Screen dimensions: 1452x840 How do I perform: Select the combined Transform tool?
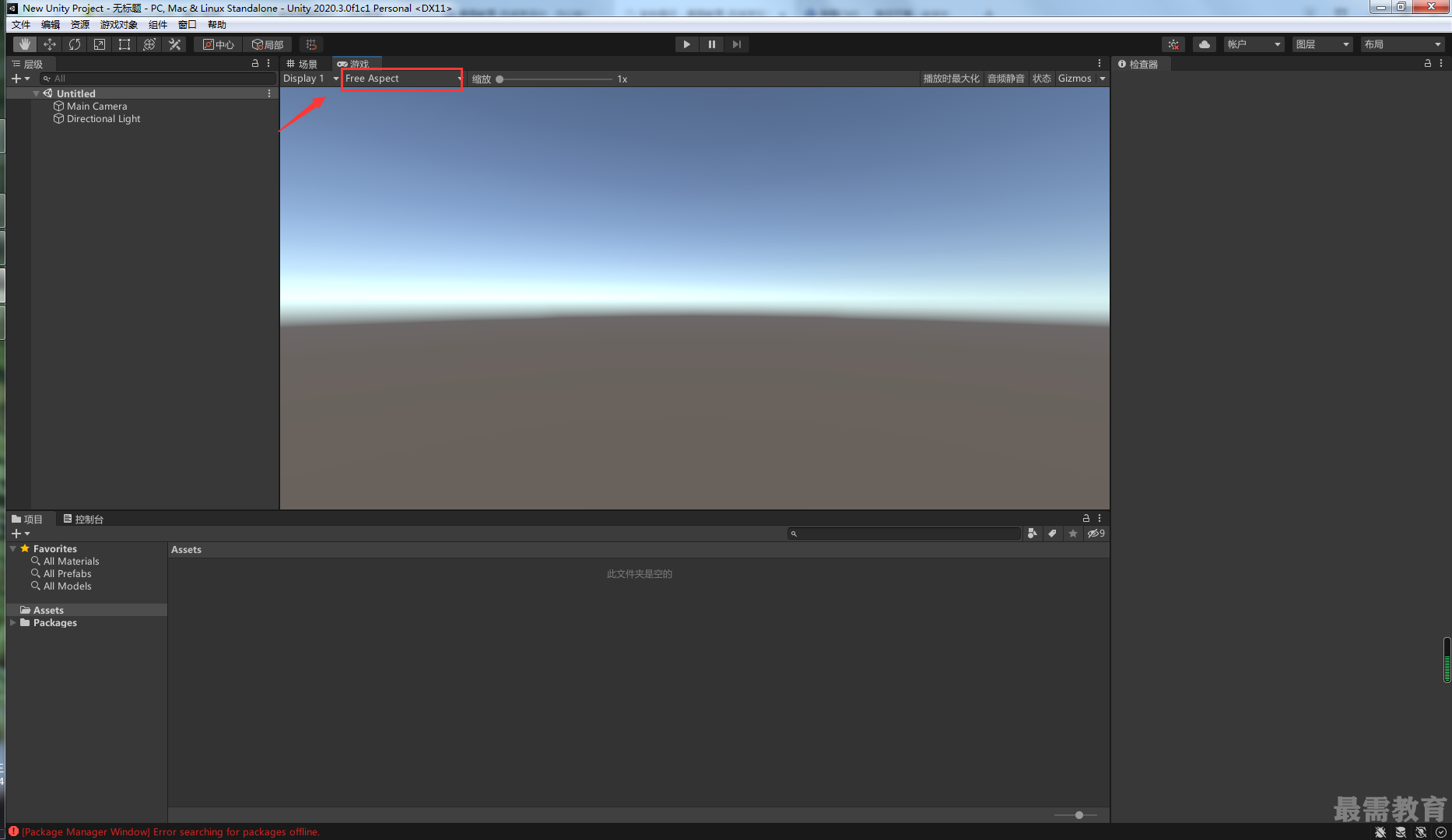click(x=149, y=44)
